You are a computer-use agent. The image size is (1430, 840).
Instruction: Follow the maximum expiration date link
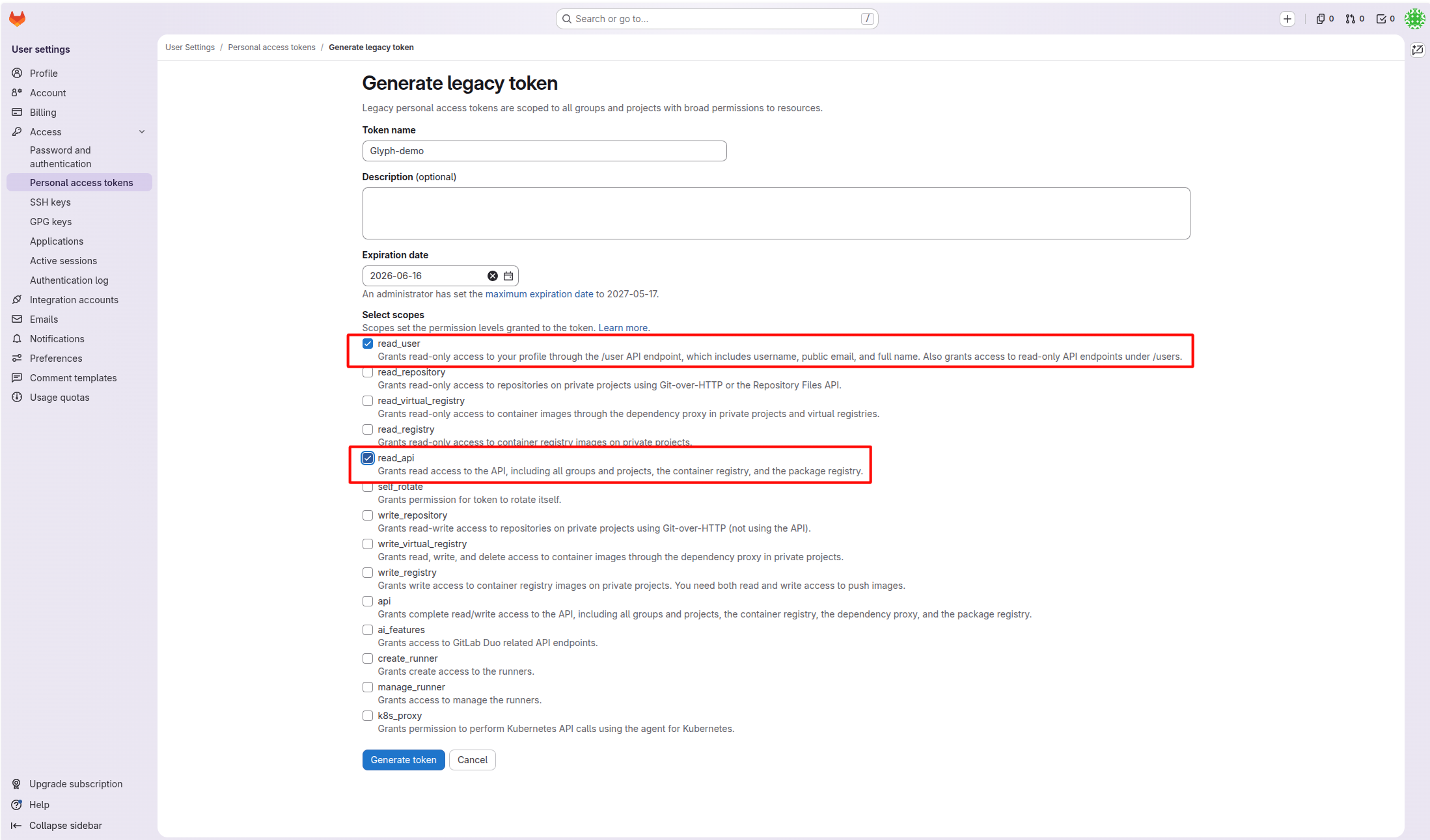[539, 294]
